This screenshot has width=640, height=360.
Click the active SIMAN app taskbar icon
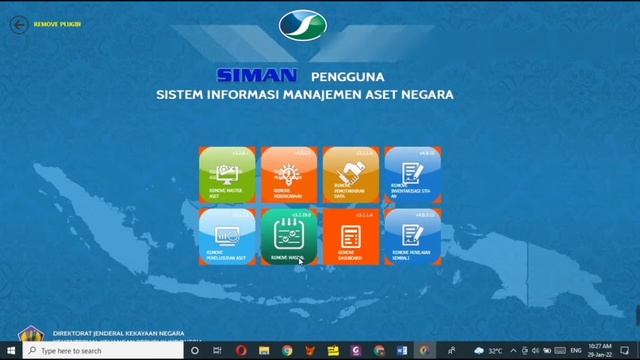point(424,351)
